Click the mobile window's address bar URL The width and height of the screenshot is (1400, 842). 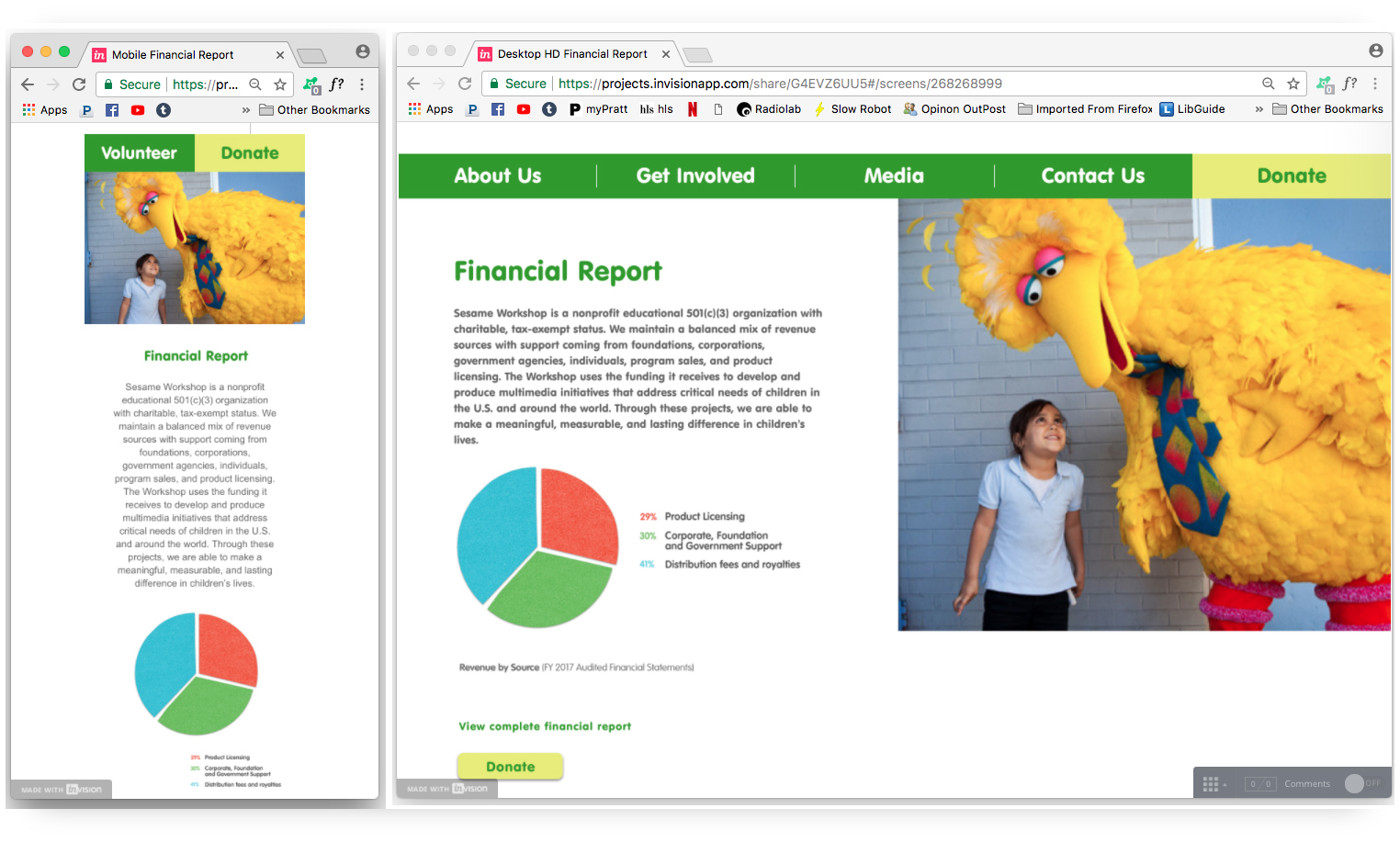(x=205, y=84)
